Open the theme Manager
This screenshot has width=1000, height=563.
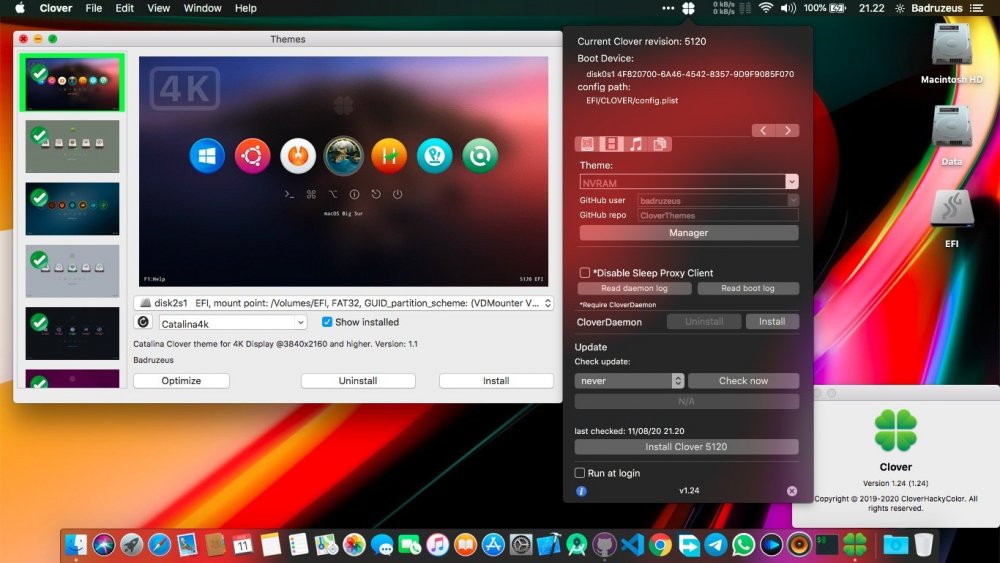click(688, 233)
